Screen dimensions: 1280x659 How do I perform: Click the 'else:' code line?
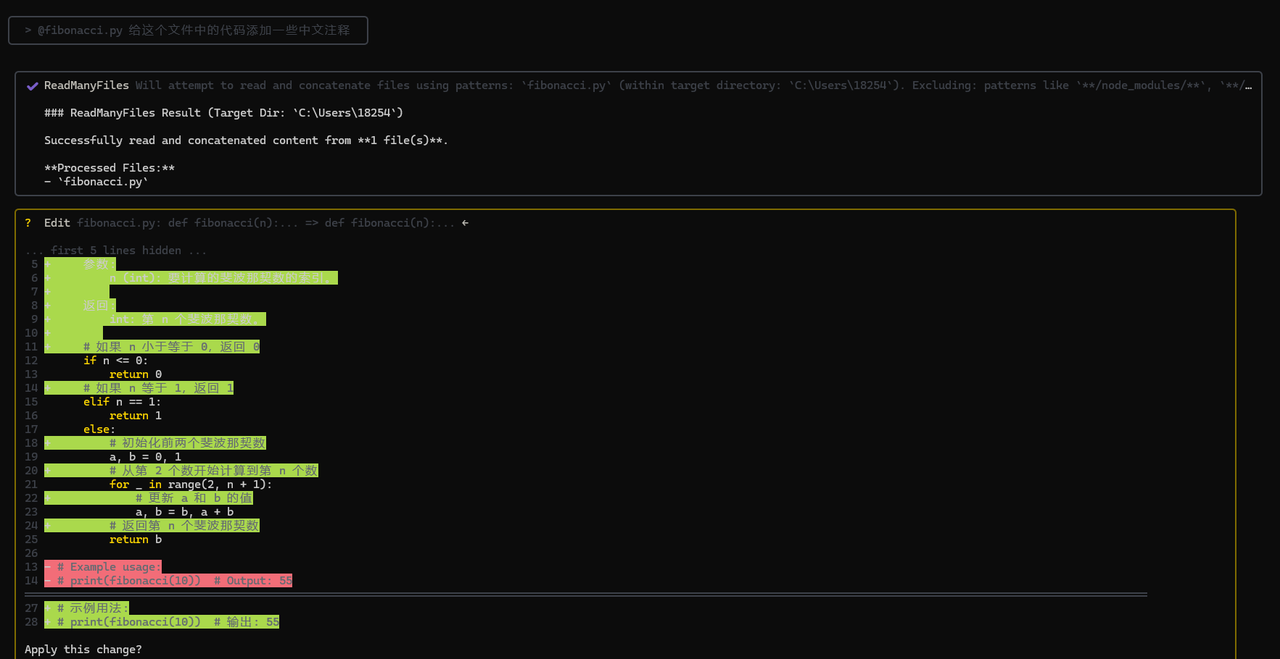(100, 429)
